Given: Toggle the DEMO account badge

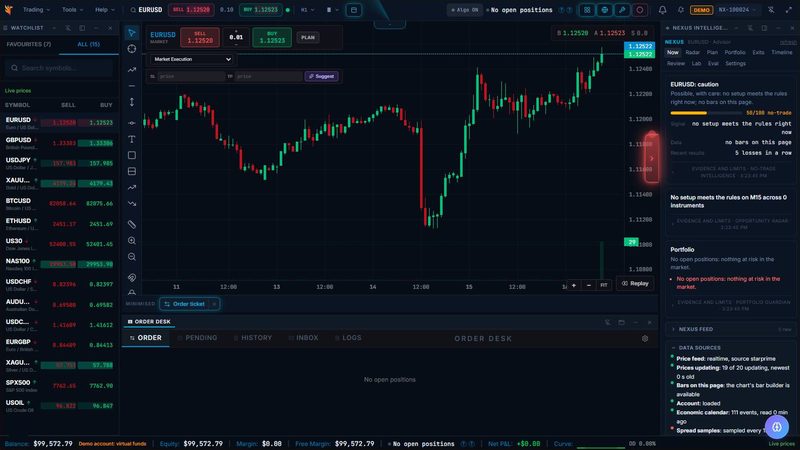Looking at the screenshot, I should (701, 10).
